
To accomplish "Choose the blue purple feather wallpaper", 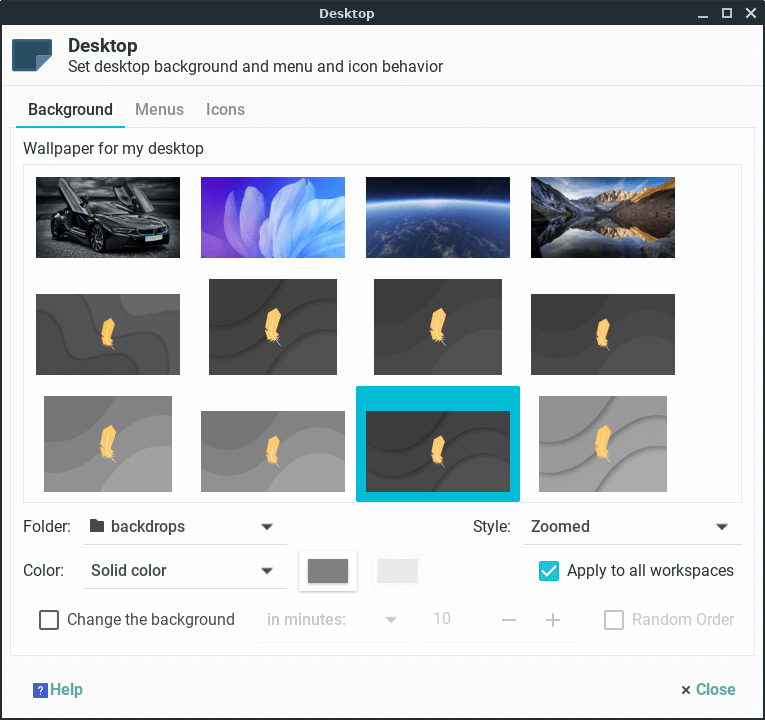I will click(273, 218).
